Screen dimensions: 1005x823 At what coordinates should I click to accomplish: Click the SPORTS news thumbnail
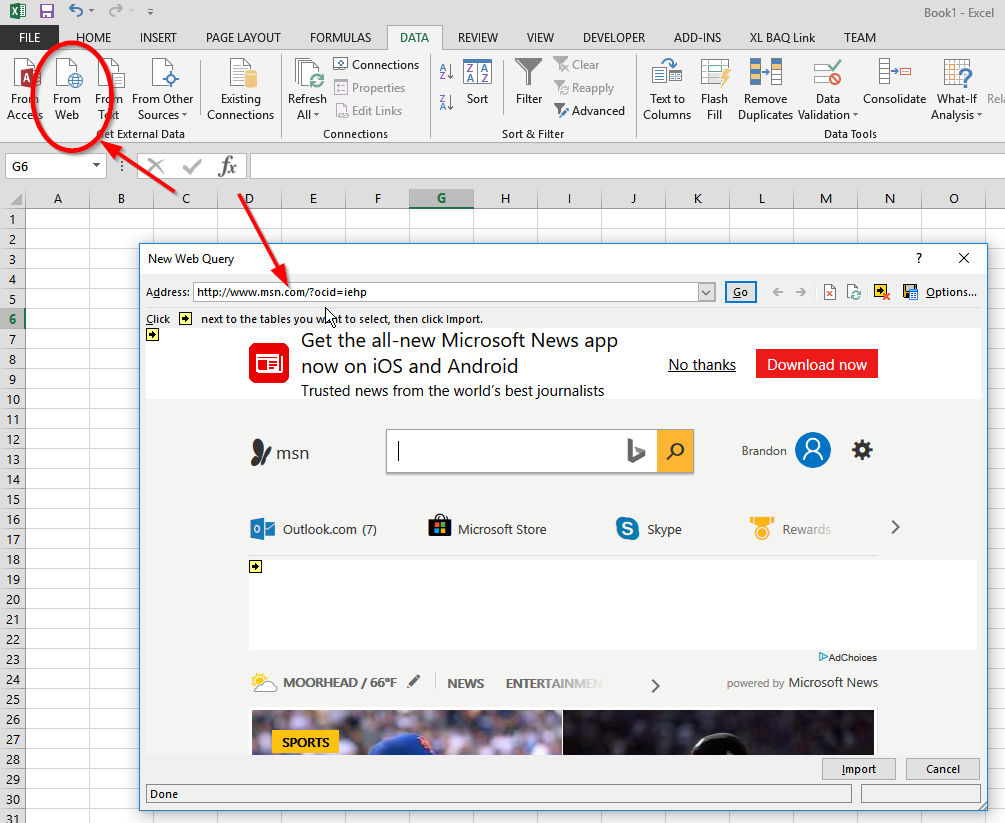(x=406, y=732)
